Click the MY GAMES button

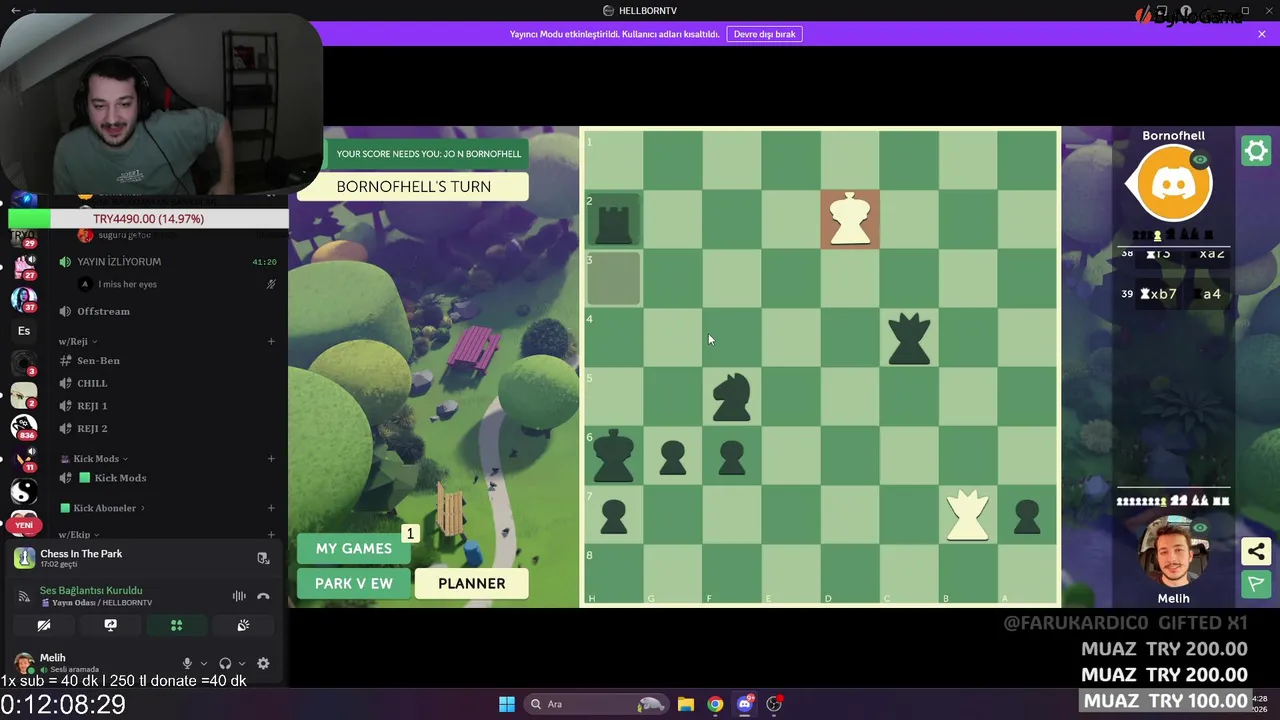pyautogui.click(x=354, y=548)
